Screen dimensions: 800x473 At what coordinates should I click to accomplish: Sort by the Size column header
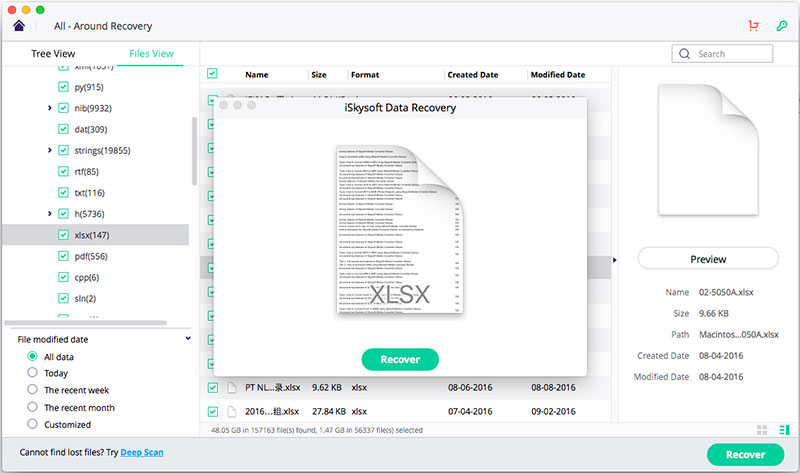pos(319,74)
